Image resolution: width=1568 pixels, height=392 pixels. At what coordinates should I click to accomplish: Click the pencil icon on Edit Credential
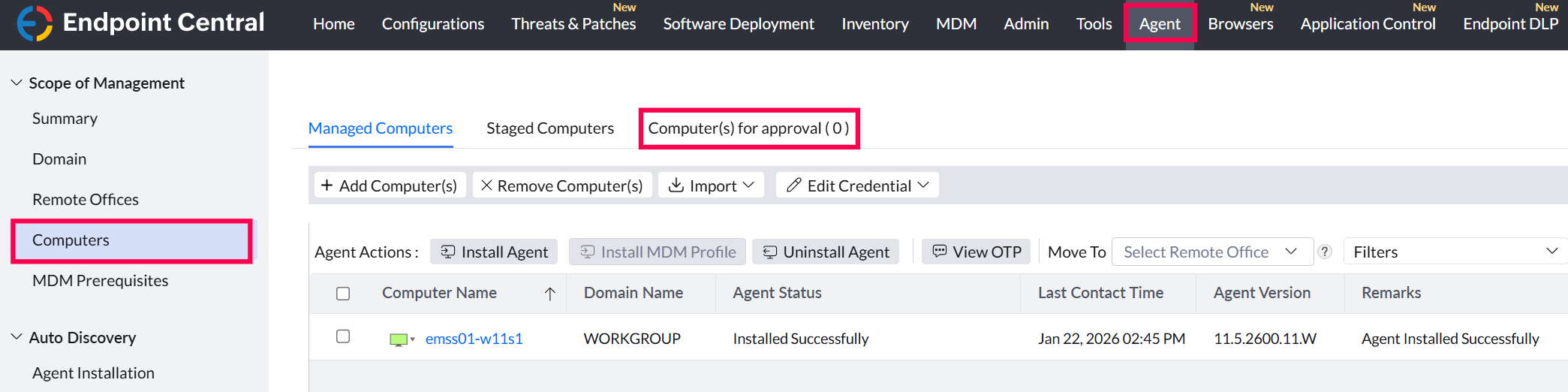point(793,185)
